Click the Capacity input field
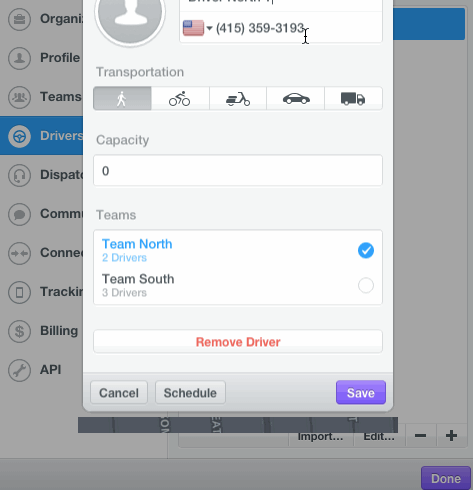This screenshot has height=490, width=473. coord(238,170)
